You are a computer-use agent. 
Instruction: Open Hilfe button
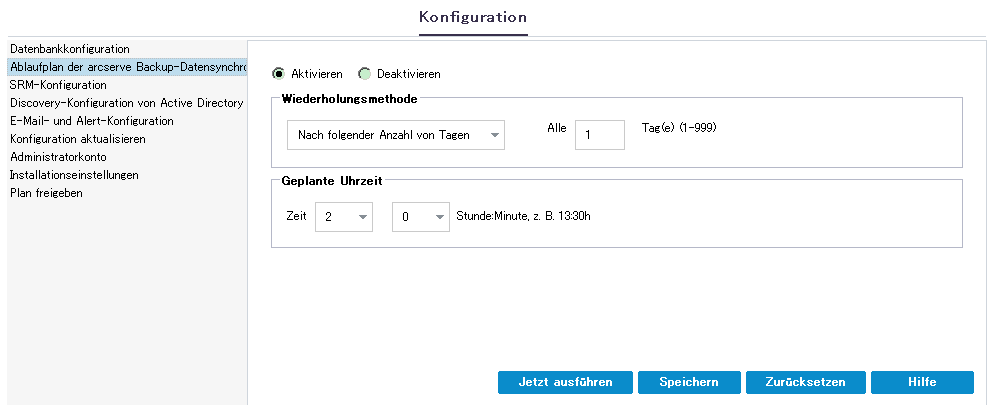(921, 382)
